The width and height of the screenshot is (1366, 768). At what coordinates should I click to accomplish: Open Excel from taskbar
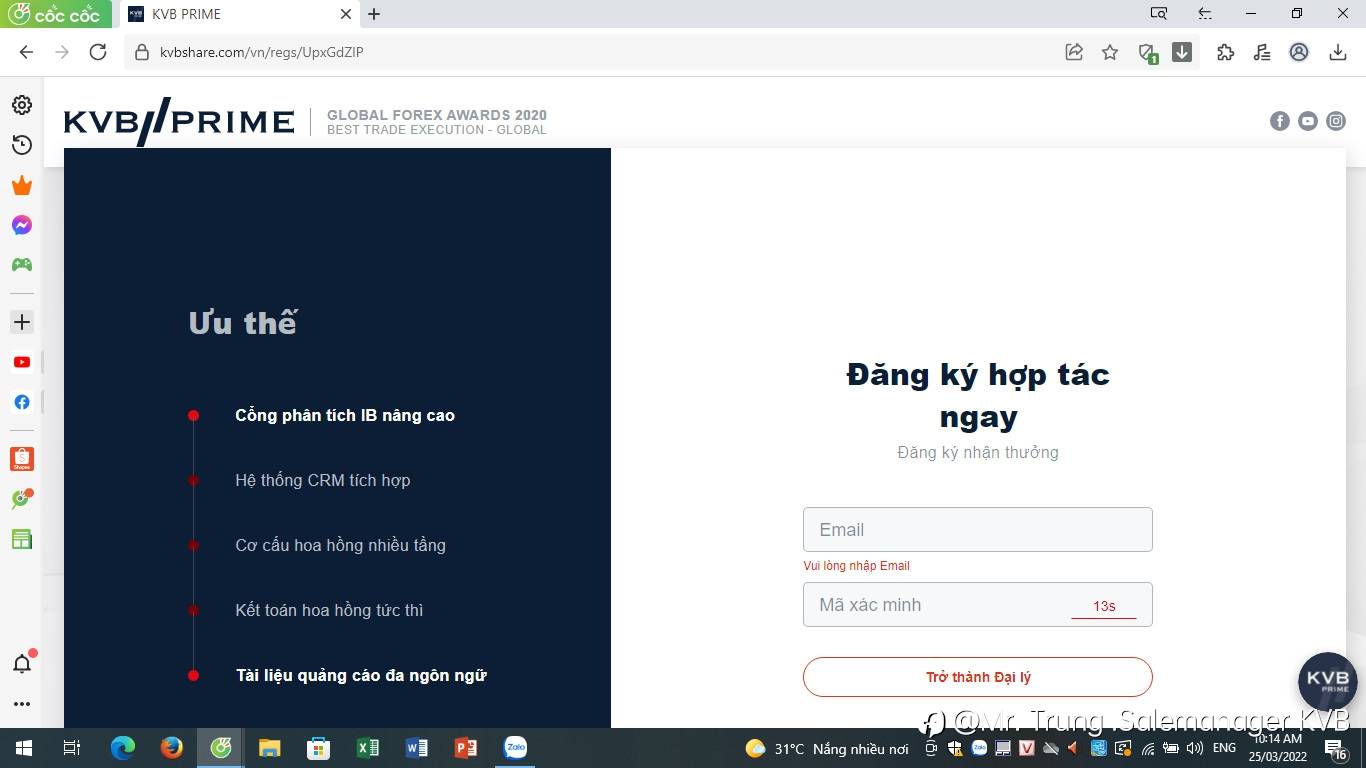(x=367, y=748)
